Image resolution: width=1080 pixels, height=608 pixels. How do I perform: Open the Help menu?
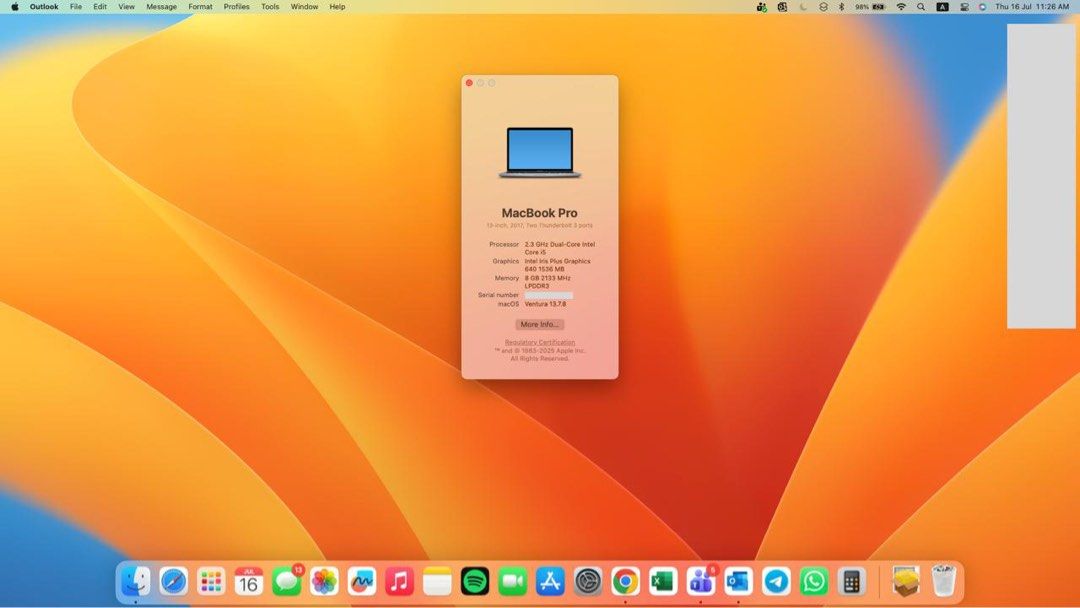[337, 7]
